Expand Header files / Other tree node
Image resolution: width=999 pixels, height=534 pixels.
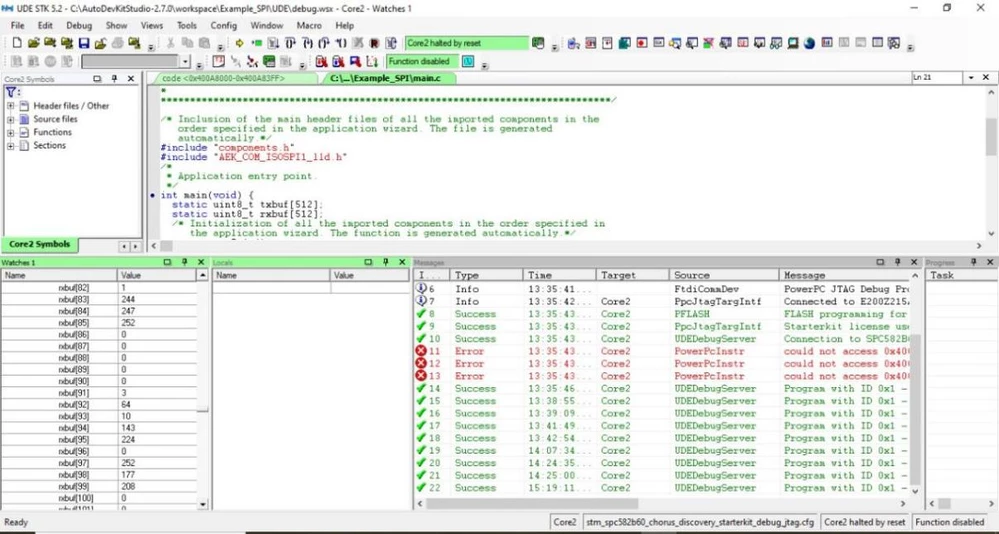pos(11,106)
